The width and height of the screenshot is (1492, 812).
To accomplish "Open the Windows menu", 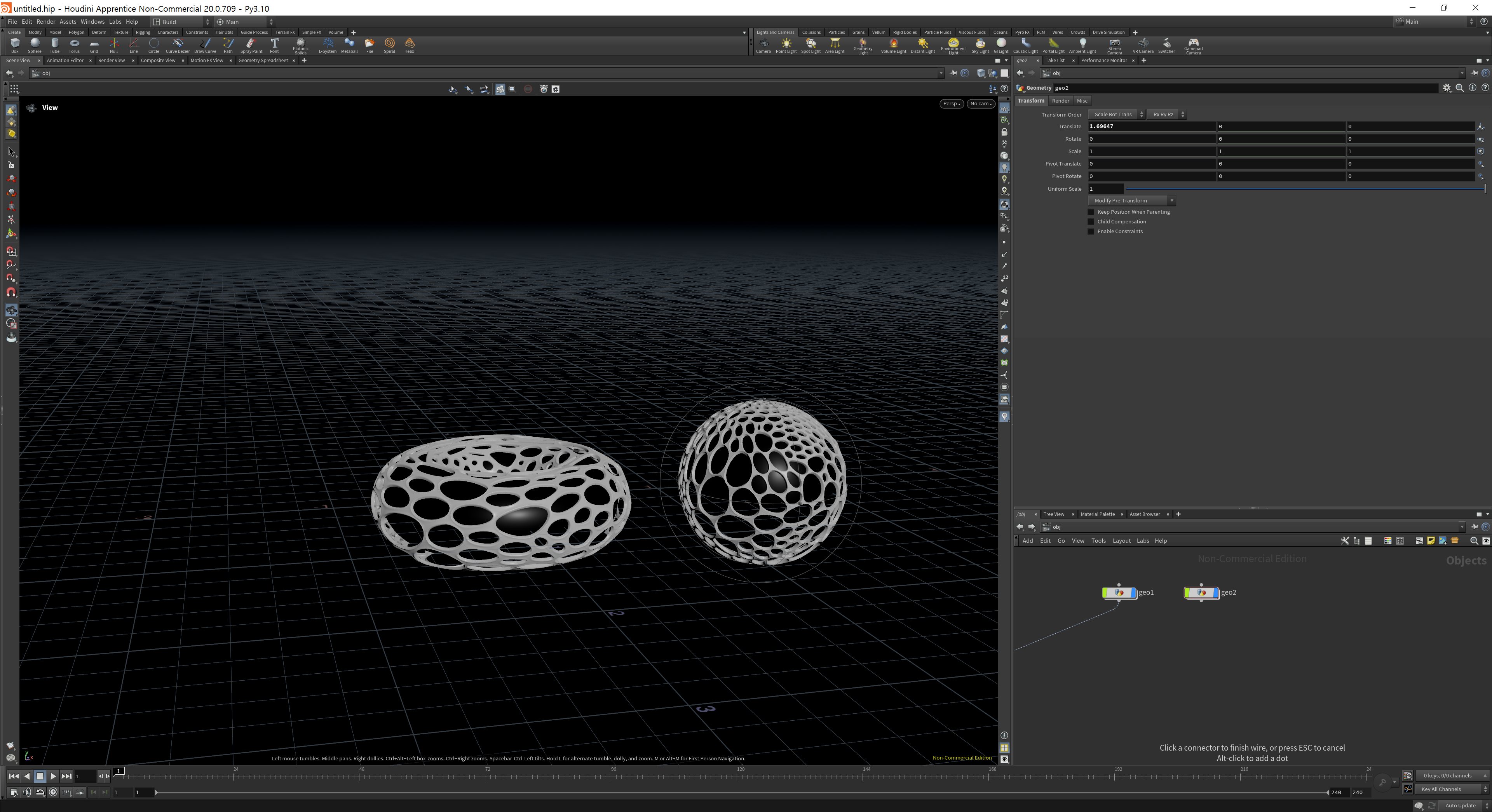I will coord(92,22).
